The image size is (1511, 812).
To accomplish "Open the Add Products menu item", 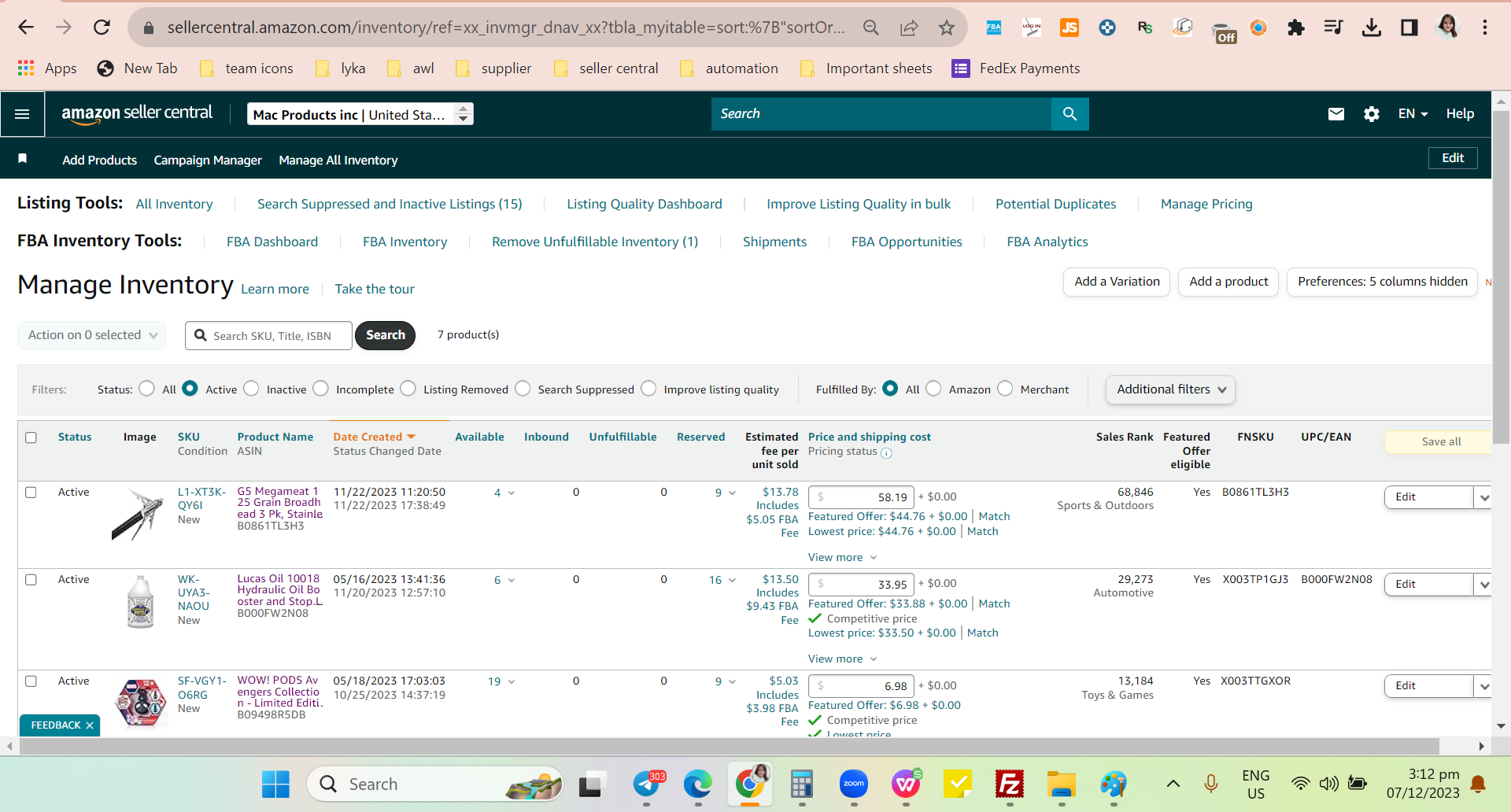I will [99, 161].
